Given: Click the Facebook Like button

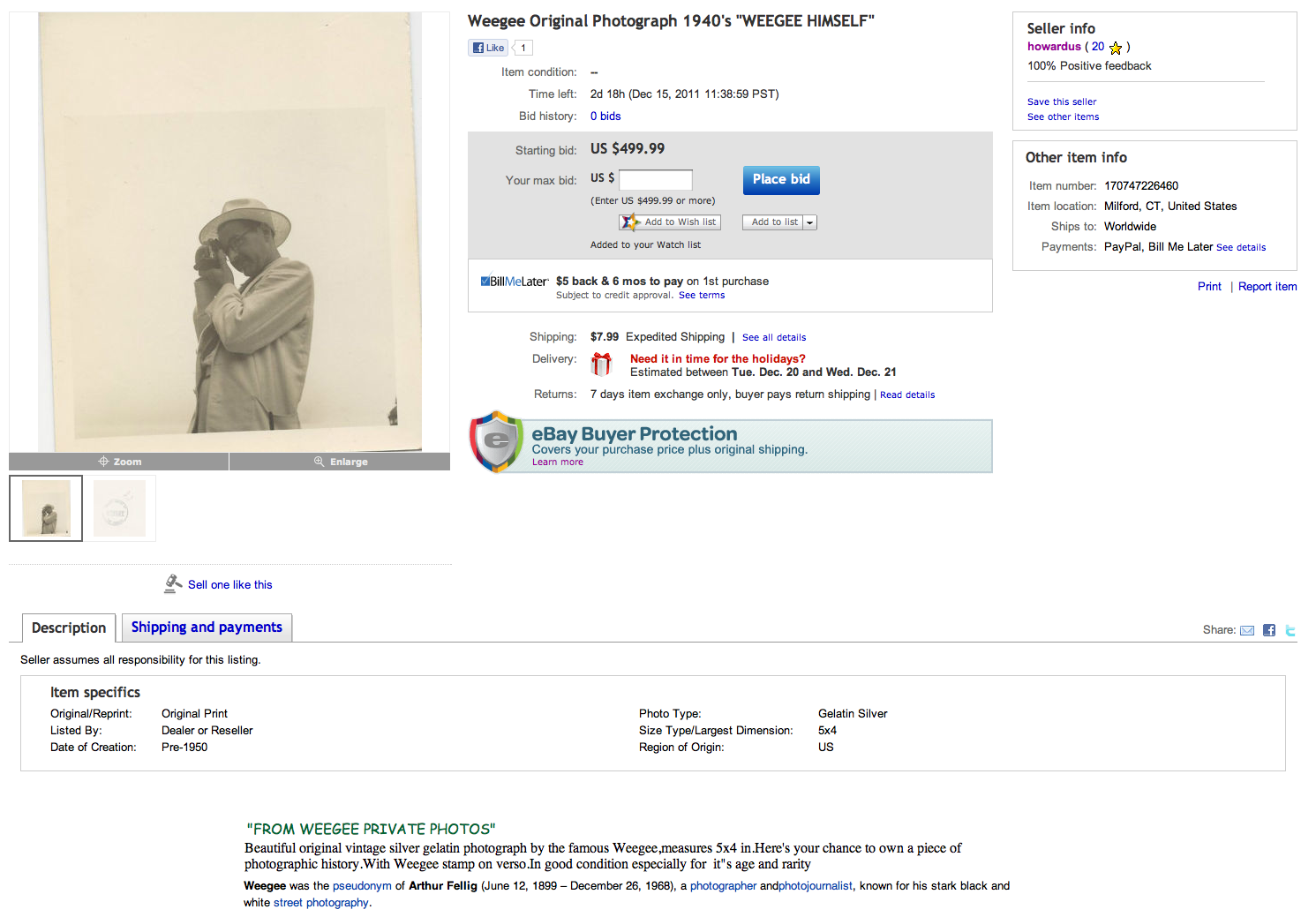Looking at the screenshot, I should pos(487,48).
